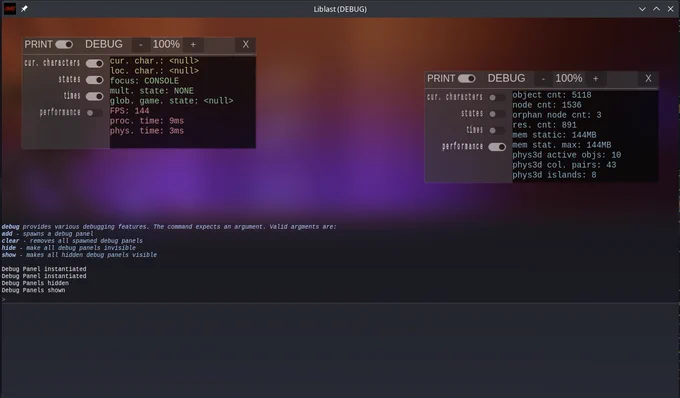Enable times toggle in right debug panel

pos(497,130)
